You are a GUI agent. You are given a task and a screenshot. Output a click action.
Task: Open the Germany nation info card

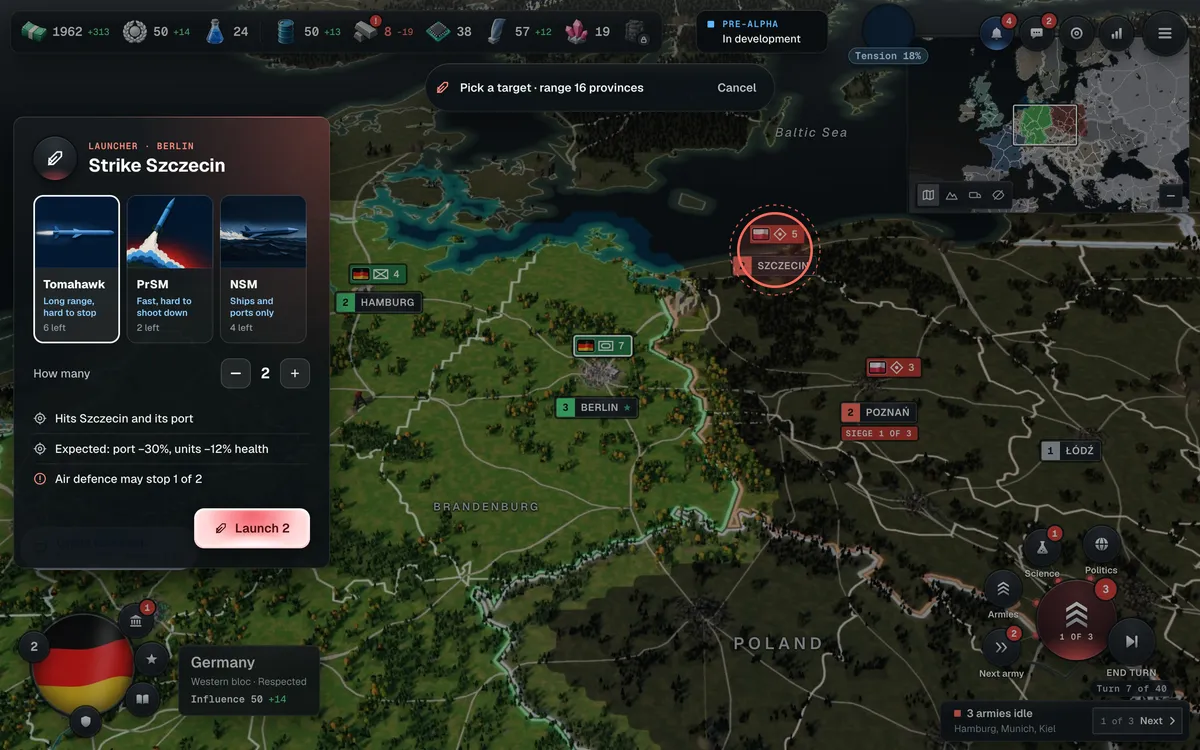point(249,680)
